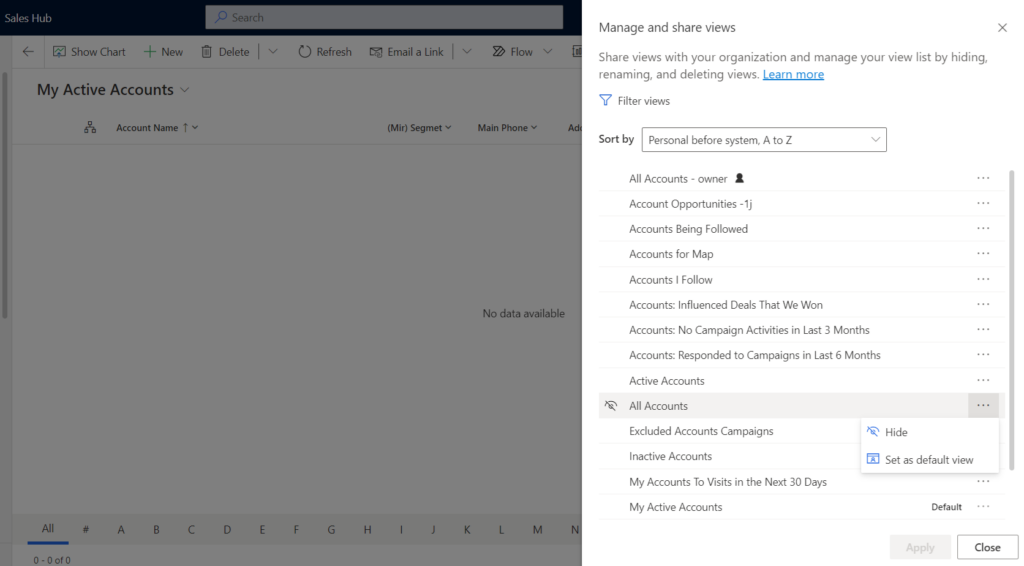Select Hide from the context menu
This screenshot has height=566, width=1024.
(896, 432)
